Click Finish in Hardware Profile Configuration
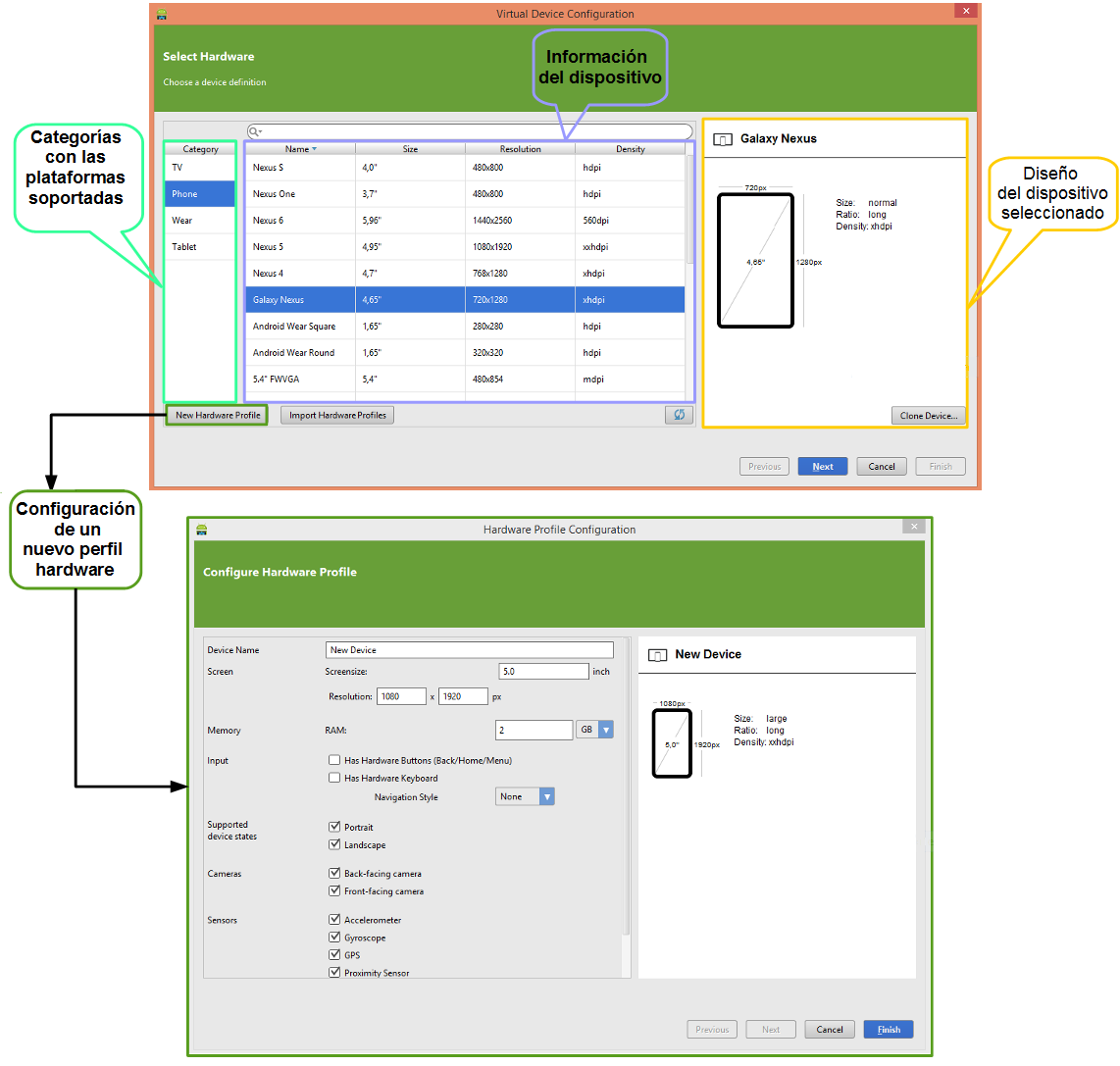The image size is (1120, 1066). click(x=889, y=1030)
